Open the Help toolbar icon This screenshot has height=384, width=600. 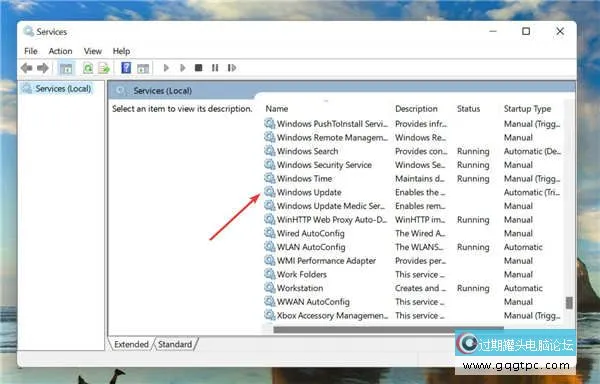pyautogui.click(x=126, y=68)
